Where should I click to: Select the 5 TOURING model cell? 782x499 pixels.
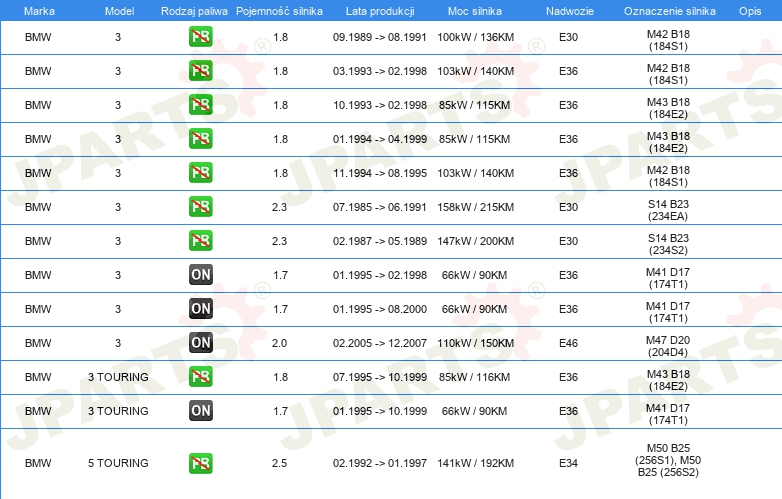pyautogui.click(x=118, y=463)
